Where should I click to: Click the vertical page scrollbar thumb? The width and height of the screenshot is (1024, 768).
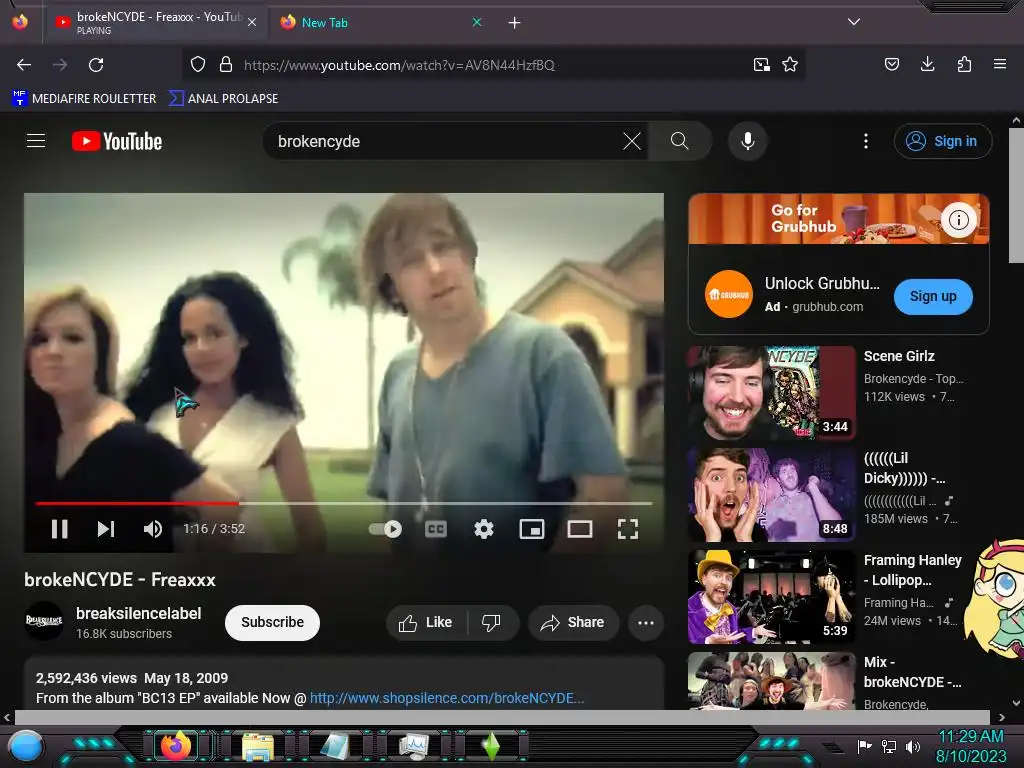(x=1016, y=195)
